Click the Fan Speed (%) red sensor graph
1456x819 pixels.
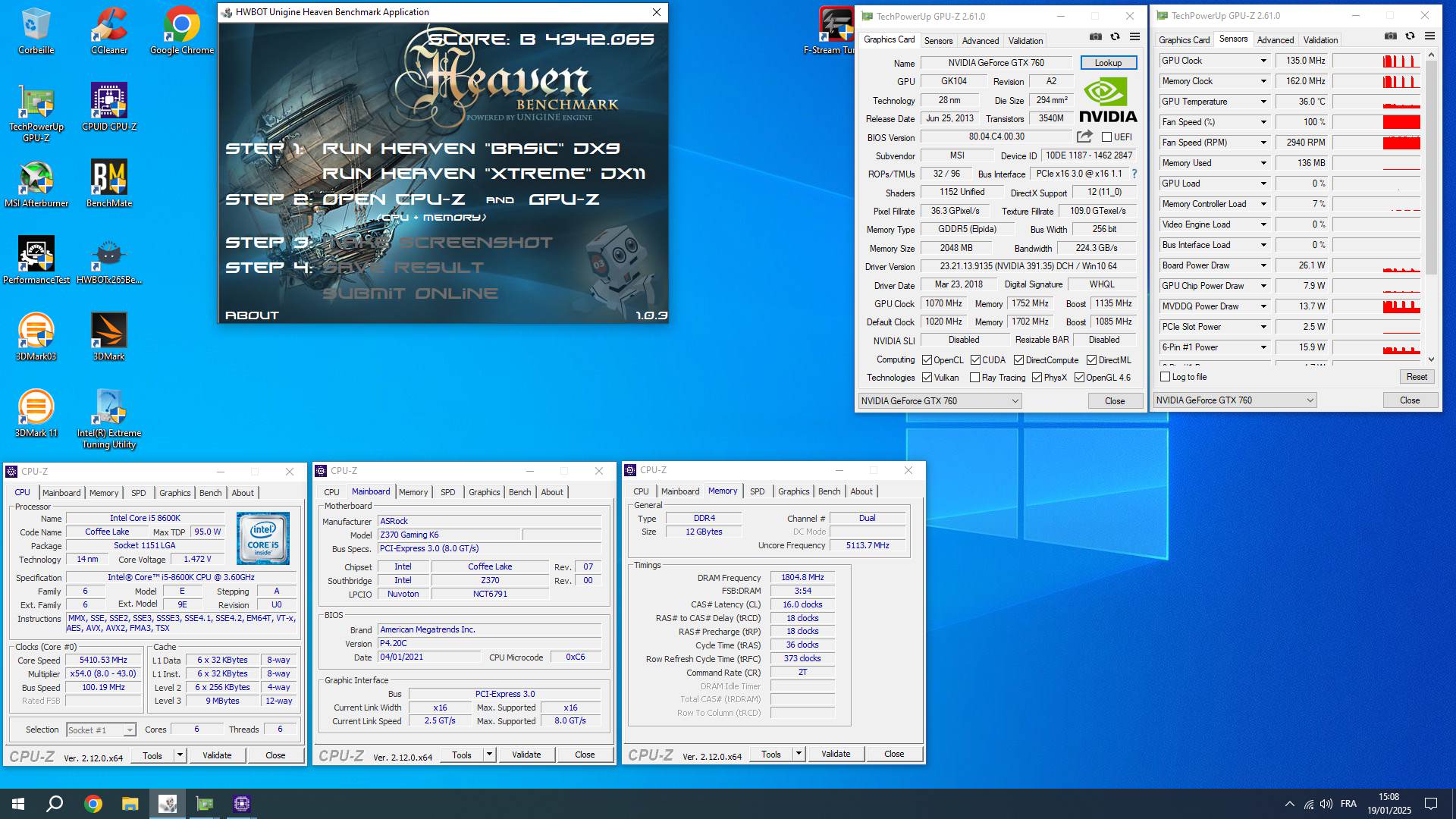[1376, 122]
